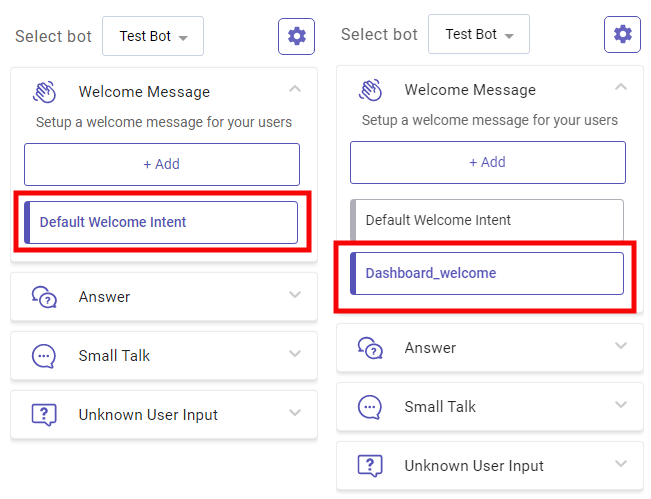Click Welcome Message title in right panel
This screenshot has height=499, width=651.
[x=470, y=90]
